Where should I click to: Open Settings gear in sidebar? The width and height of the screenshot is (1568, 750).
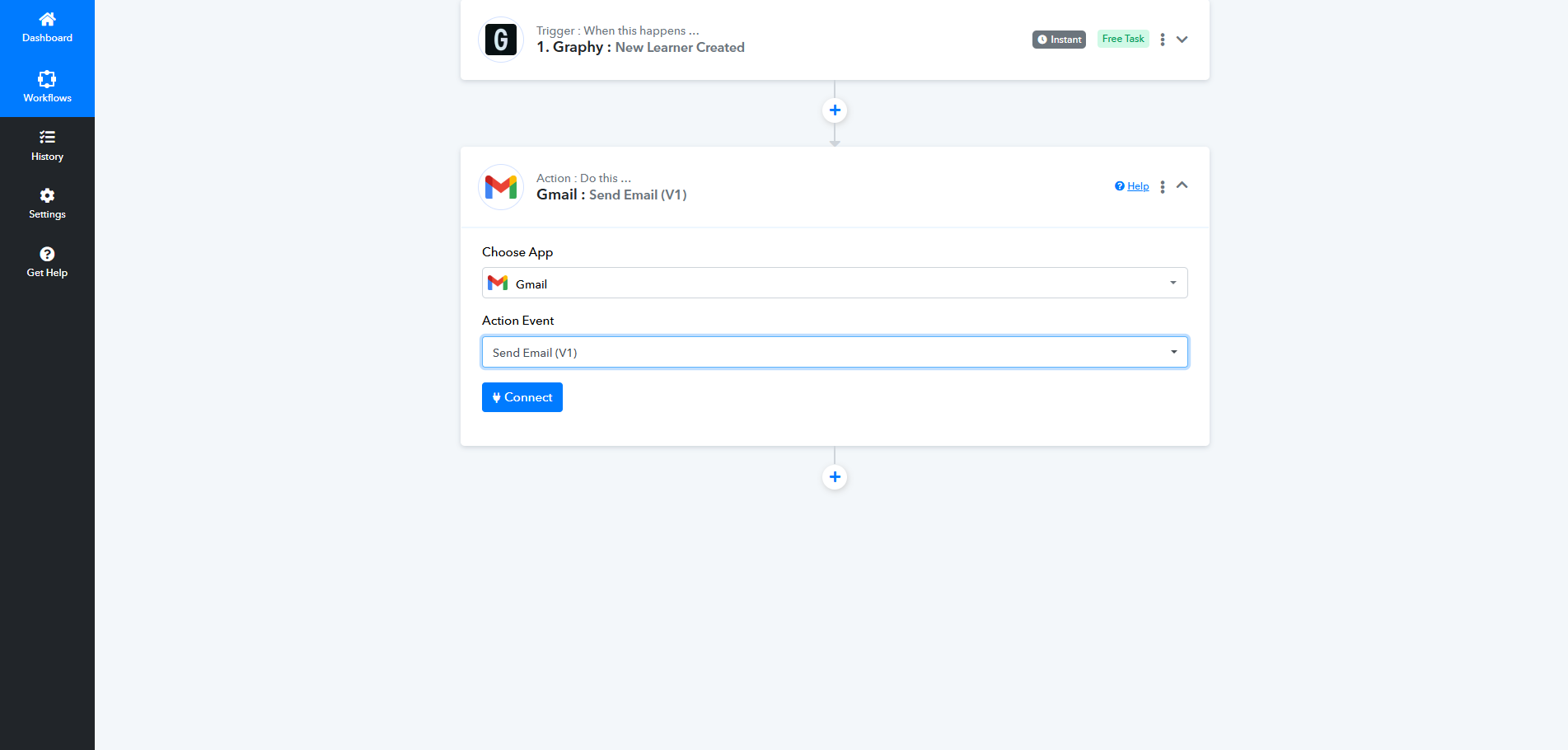point(47,195)
